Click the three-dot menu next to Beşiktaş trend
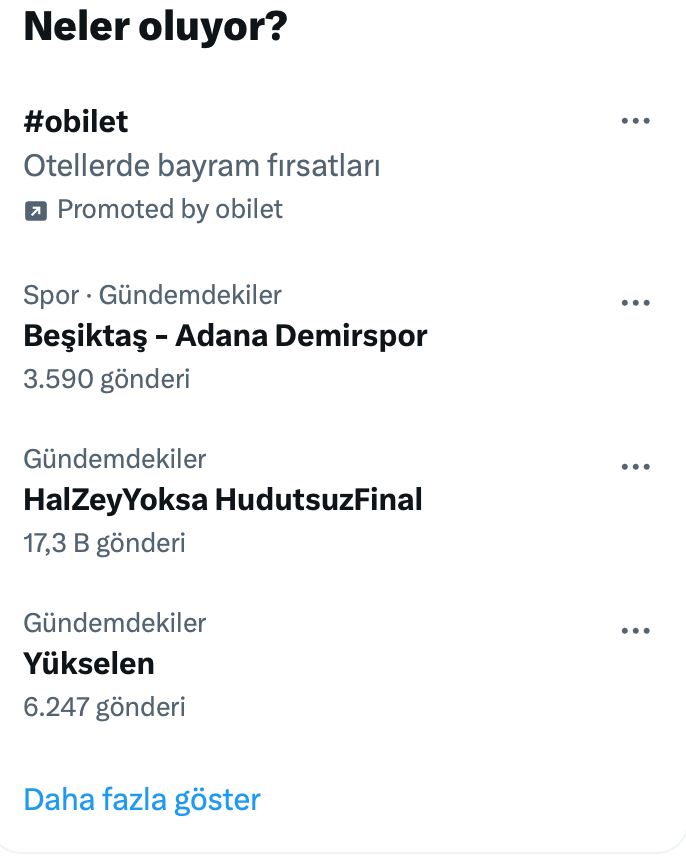 click(635, 301)
